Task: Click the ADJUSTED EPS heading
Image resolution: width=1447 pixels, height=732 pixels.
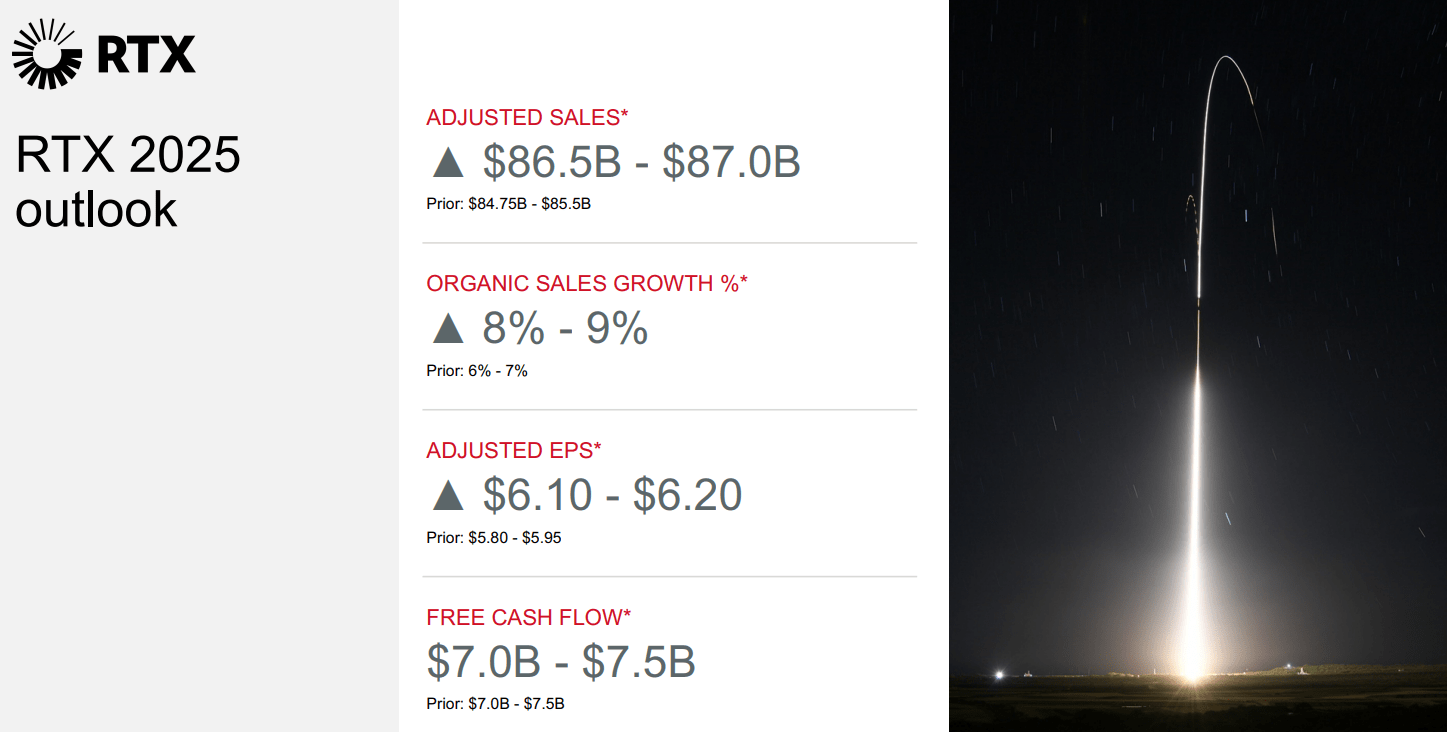Action: (514, 451)
